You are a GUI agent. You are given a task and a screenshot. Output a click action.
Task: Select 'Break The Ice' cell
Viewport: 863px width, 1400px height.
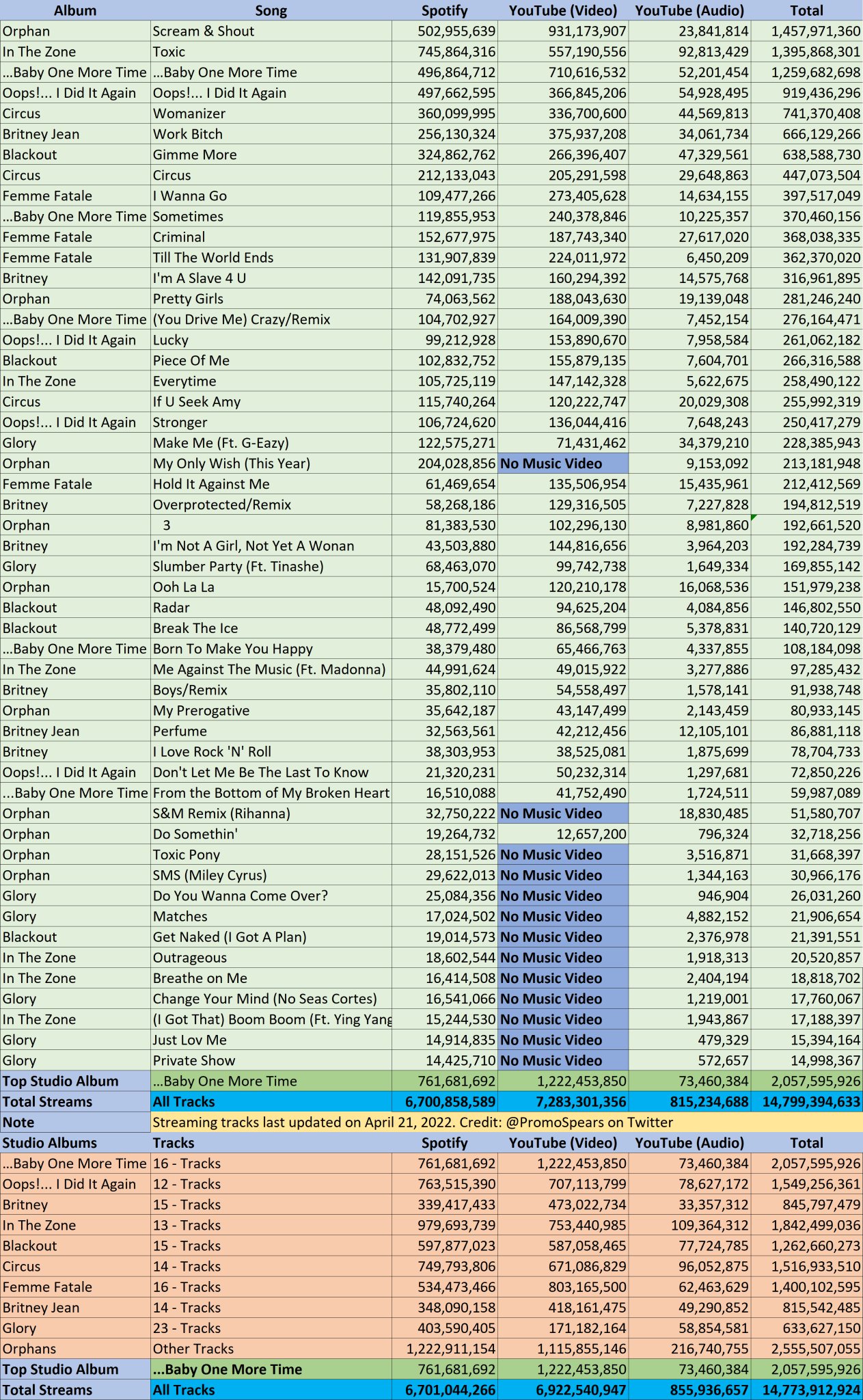[271, 628]
